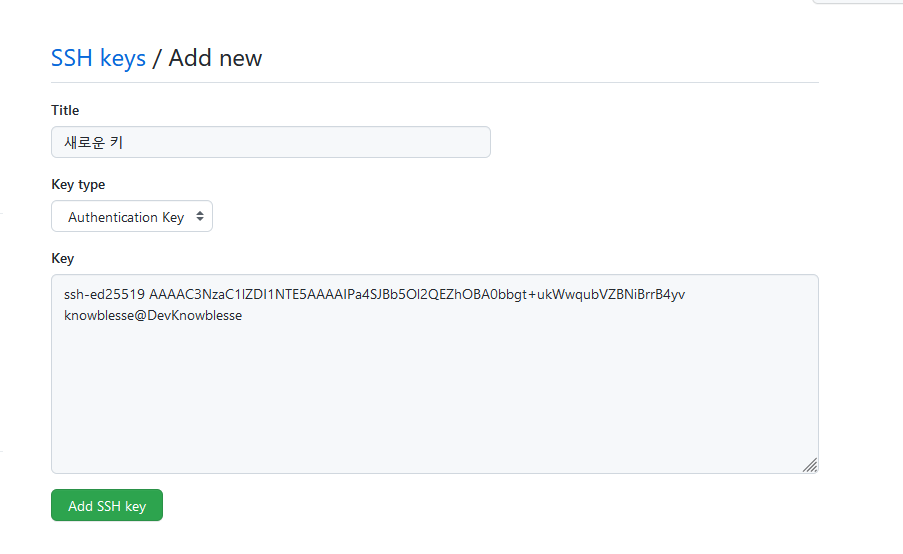Click the long AAAAC3Nza key string
This screenshot has height=554, width=903.
pos(417,294)
